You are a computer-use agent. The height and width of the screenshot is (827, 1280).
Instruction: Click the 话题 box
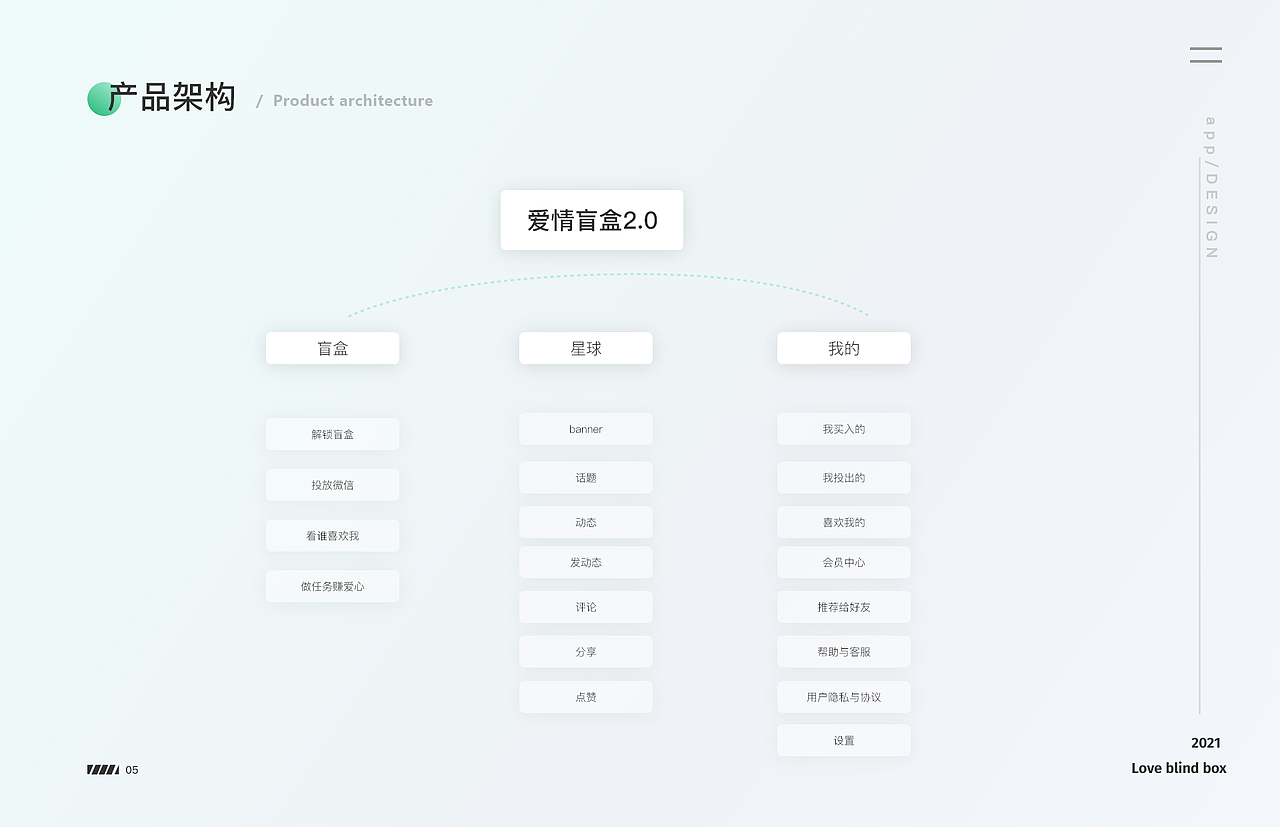click(586, 477)
